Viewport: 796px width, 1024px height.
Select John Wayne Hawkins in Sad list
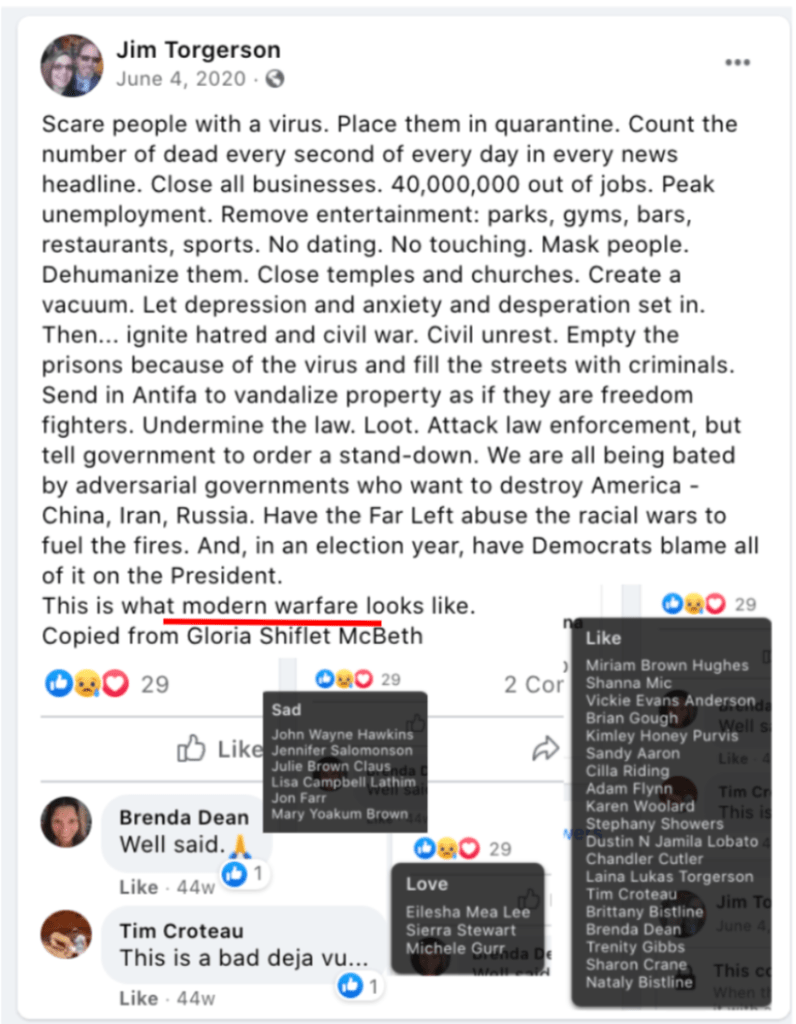point(343,735)
